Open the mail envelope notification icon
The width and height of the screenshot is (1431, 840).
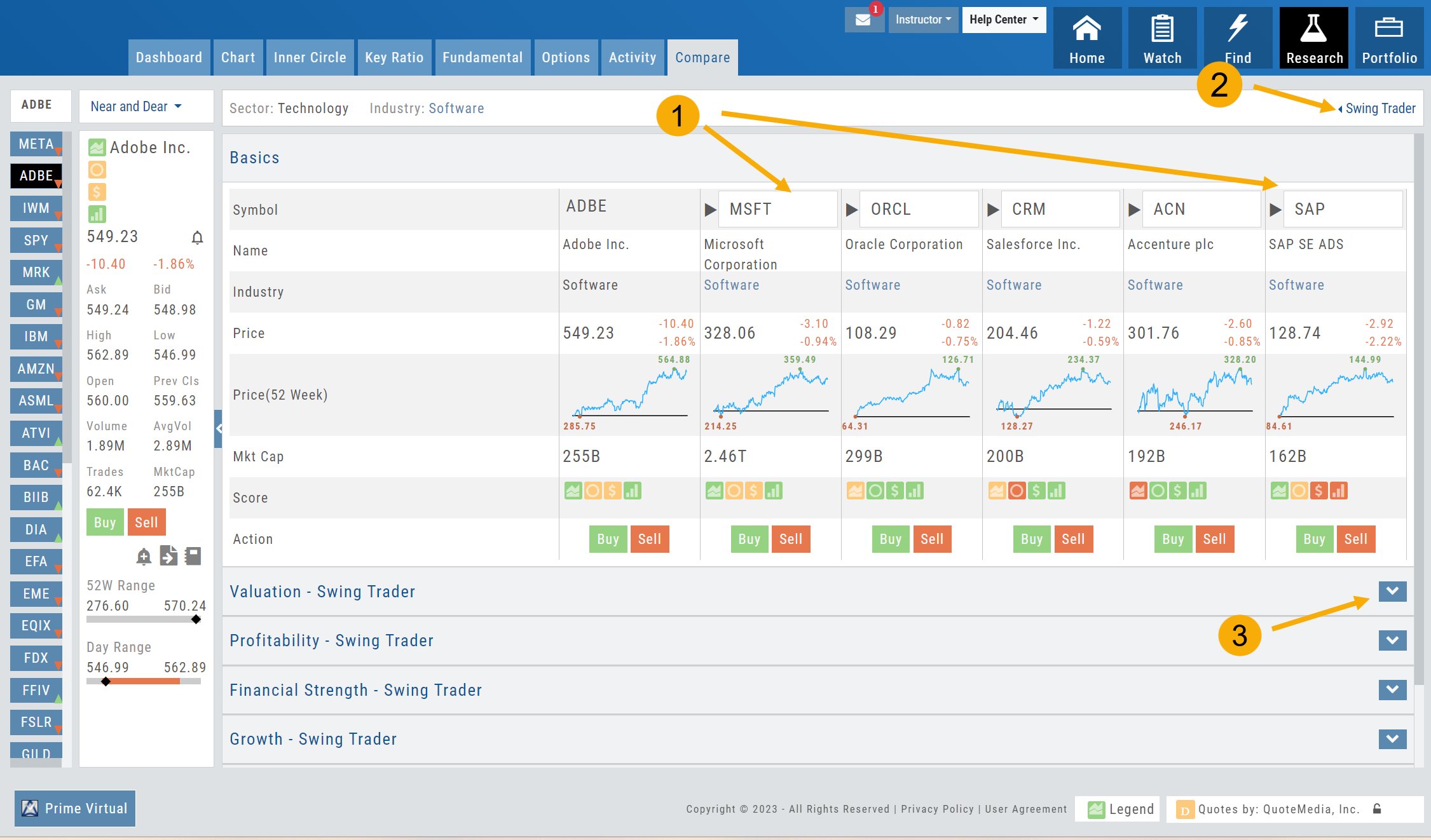863,20
